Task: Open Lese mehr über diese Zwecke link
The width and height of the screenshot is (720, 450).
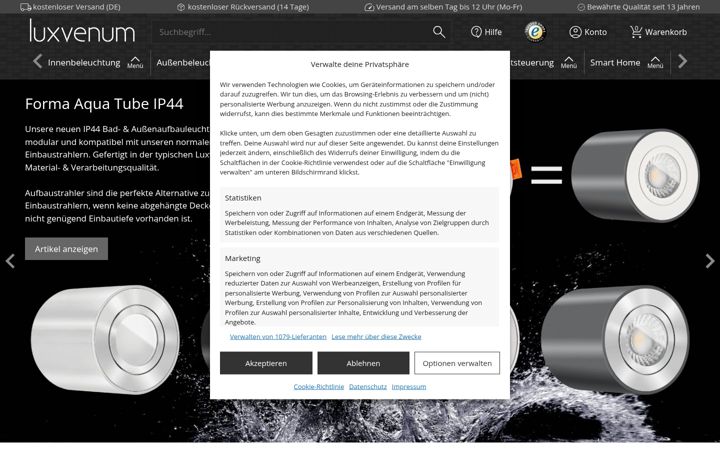Action: (x=376, y=337)
